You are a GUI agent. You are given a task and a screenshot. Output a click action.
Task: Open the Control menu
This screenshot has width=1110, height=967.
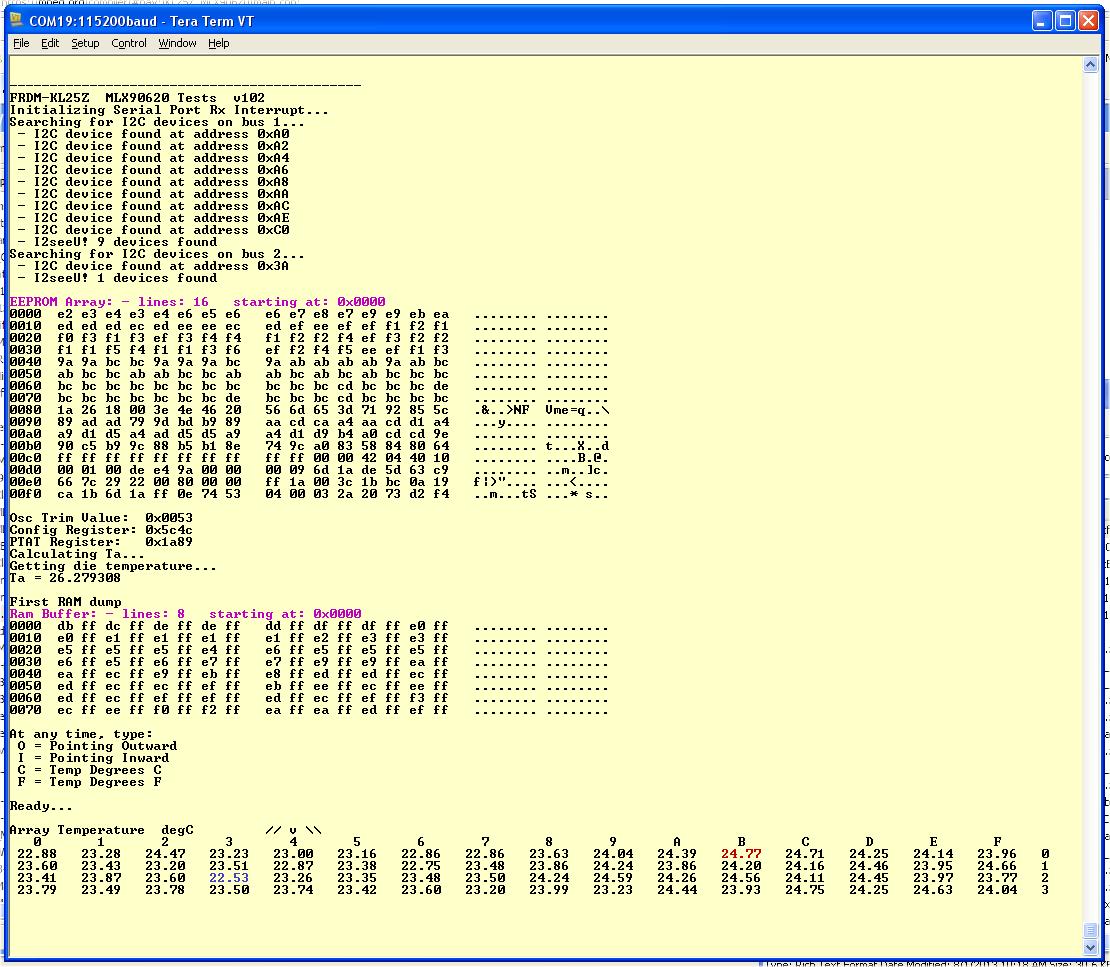[x=129, y=43]
